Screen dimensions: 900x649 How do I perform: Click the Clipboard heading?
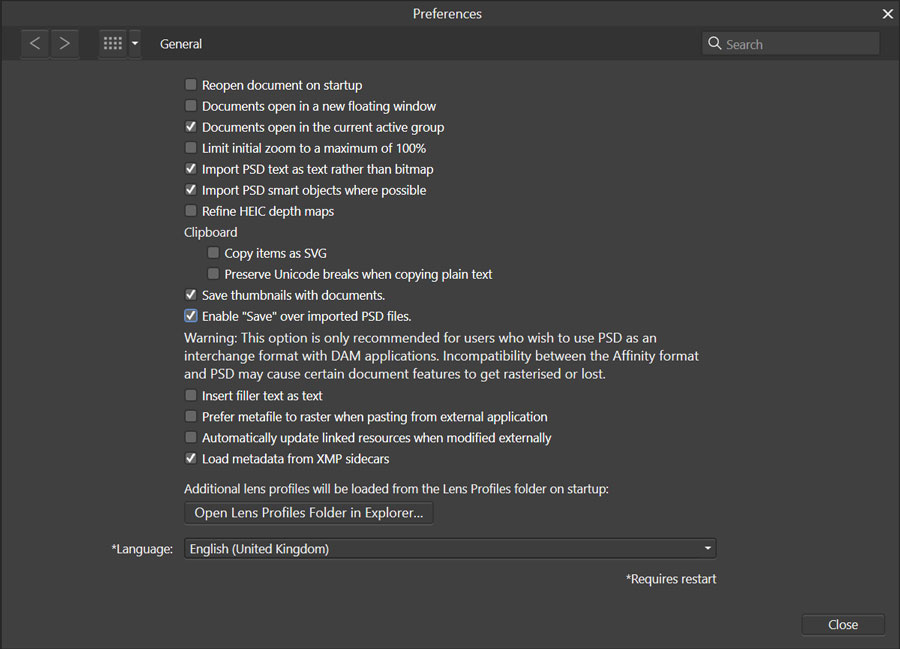click(x=211, y=232)
